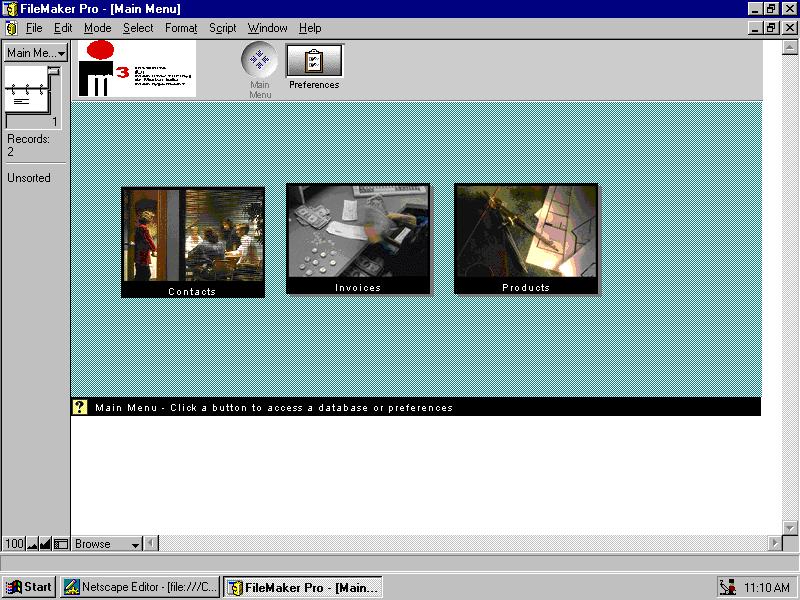
Task: Open the Main Menu layout dropdown
Action: pyautogui.click(x=35, y=53)
